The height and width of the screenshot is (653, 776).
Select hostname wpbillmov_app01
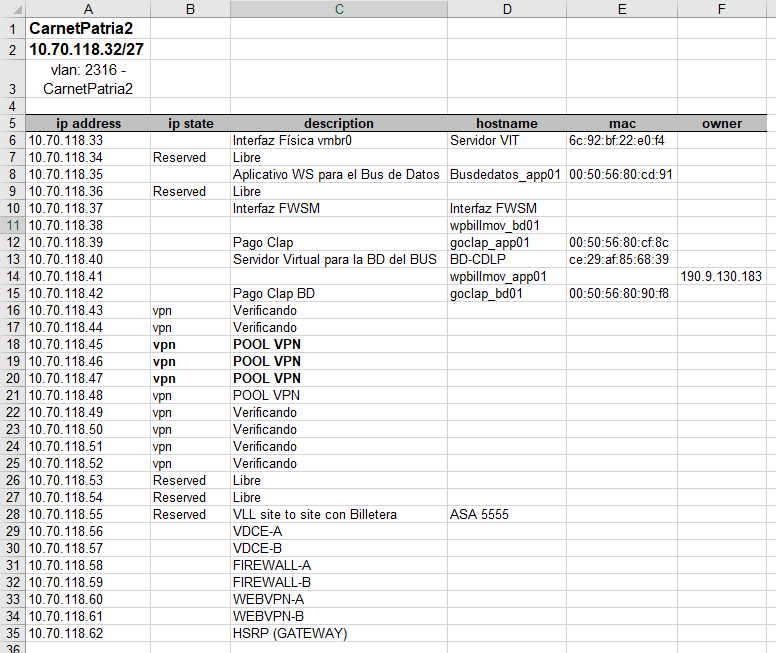(x=507, y=276)
